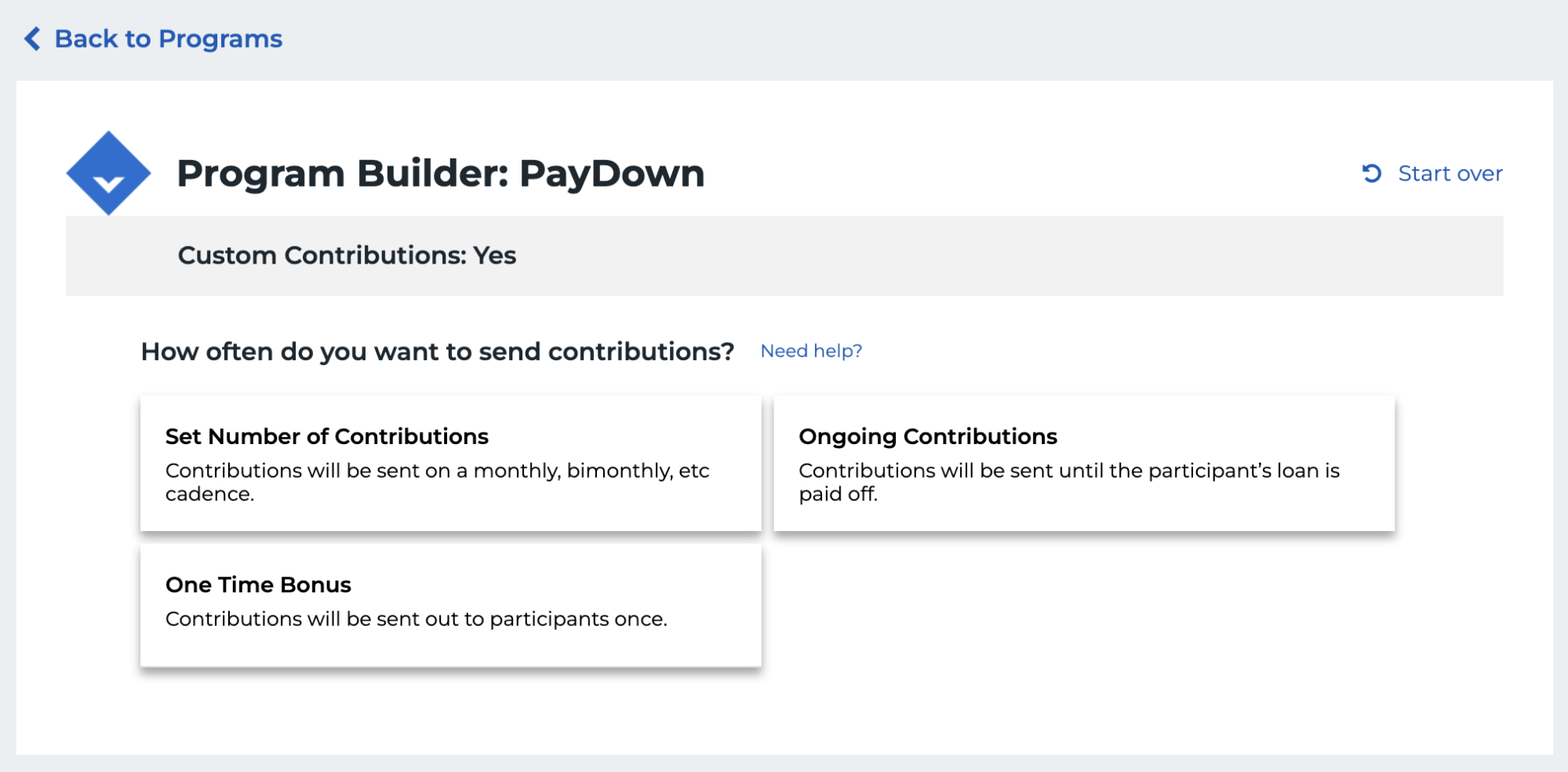Click the Set Number of Contributions title text
This screenshot has height=772, width=1568.
pyautogui.click(x=326, y=436)
